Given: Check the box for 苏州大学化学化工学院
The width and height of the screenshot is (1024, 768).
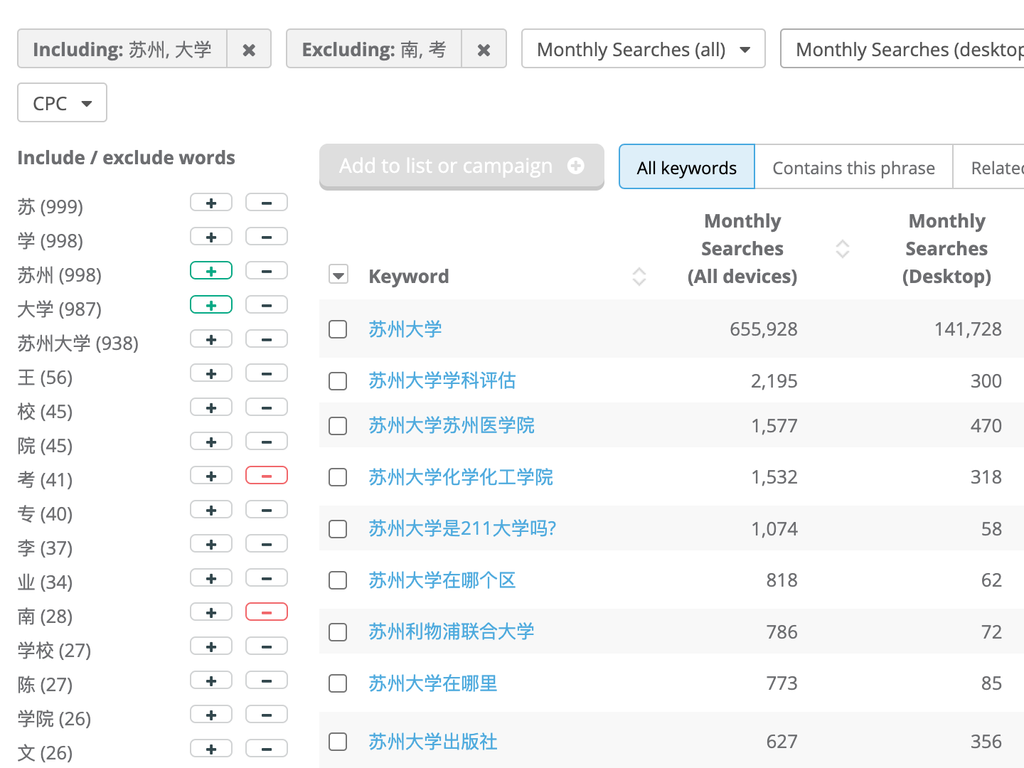Looking at the screenshot, I should click(x=338, y=477).
